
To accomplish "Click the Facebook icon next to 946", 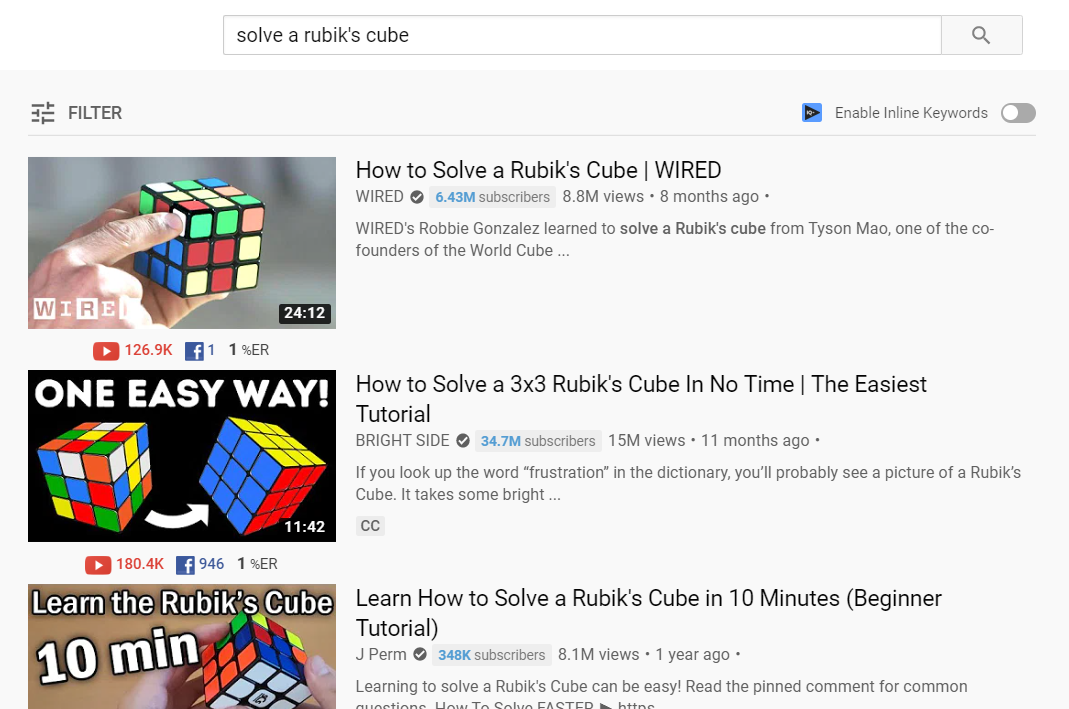I will tap(185, 564).
